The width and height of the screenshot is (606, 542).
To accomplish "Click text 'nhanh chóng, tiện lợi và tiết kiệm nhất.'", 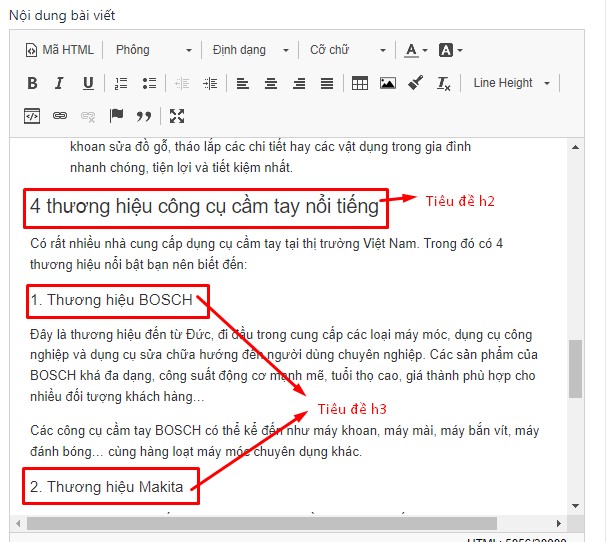I will (x=181, y=168).
